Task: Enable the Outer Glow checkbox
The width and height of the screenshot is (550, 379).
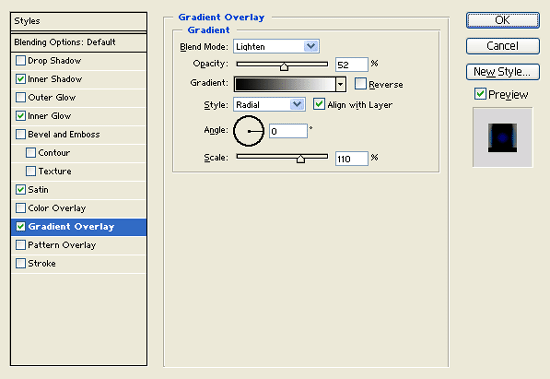Action: click(x=21, y=97)
